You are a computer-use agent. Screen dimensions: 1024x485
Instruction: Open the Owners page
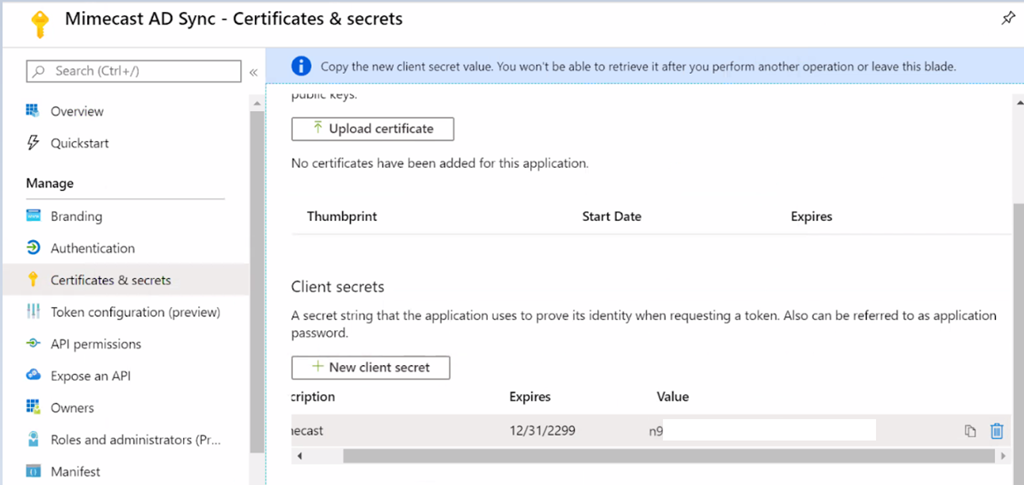[72, 408]
